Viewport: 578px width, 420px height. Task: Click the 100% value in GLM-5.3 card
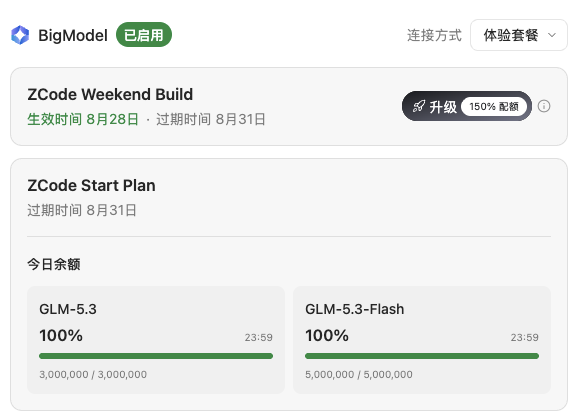[x=61, y=336]
